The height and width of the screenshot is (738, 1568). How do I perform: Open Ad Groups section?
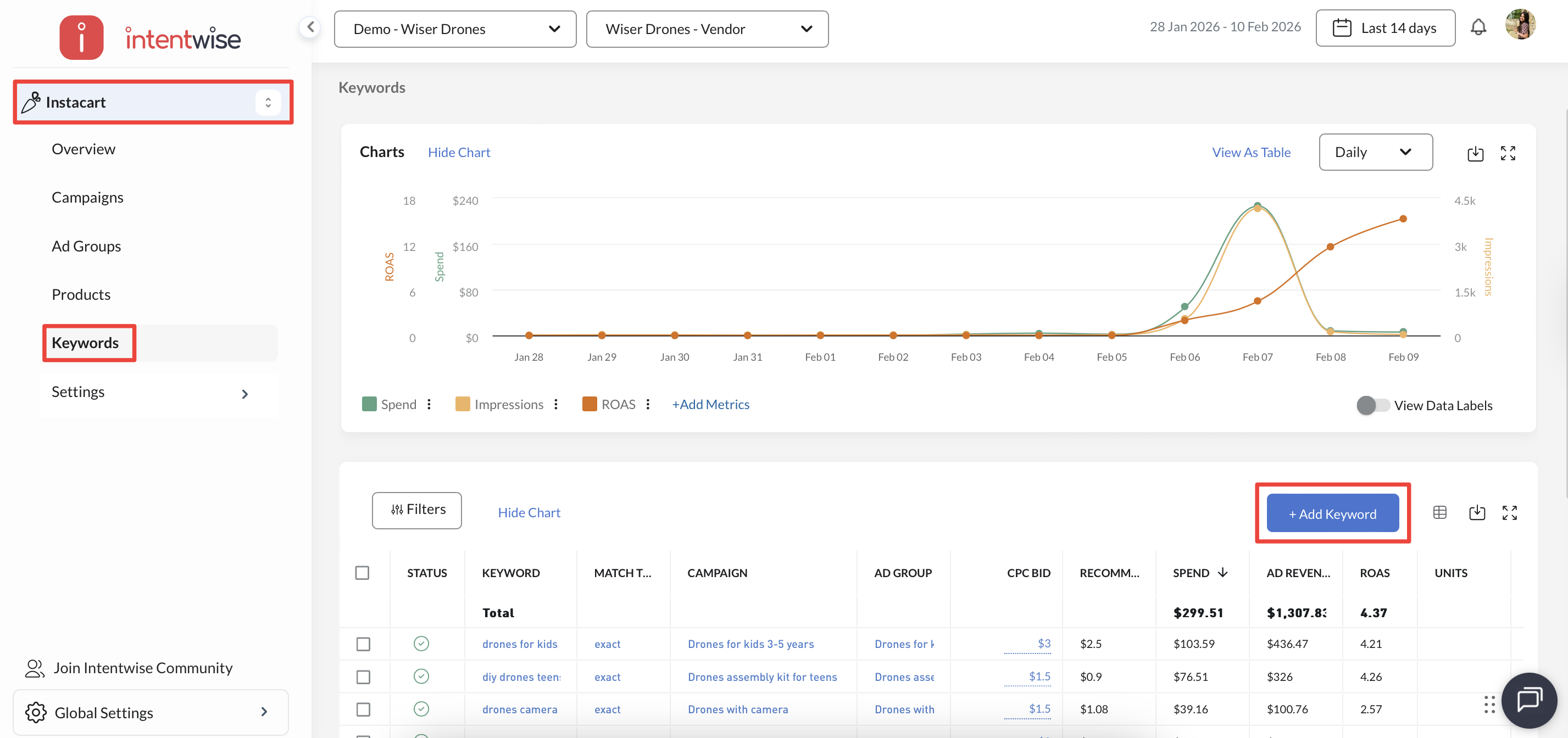(x=86, y=246)
